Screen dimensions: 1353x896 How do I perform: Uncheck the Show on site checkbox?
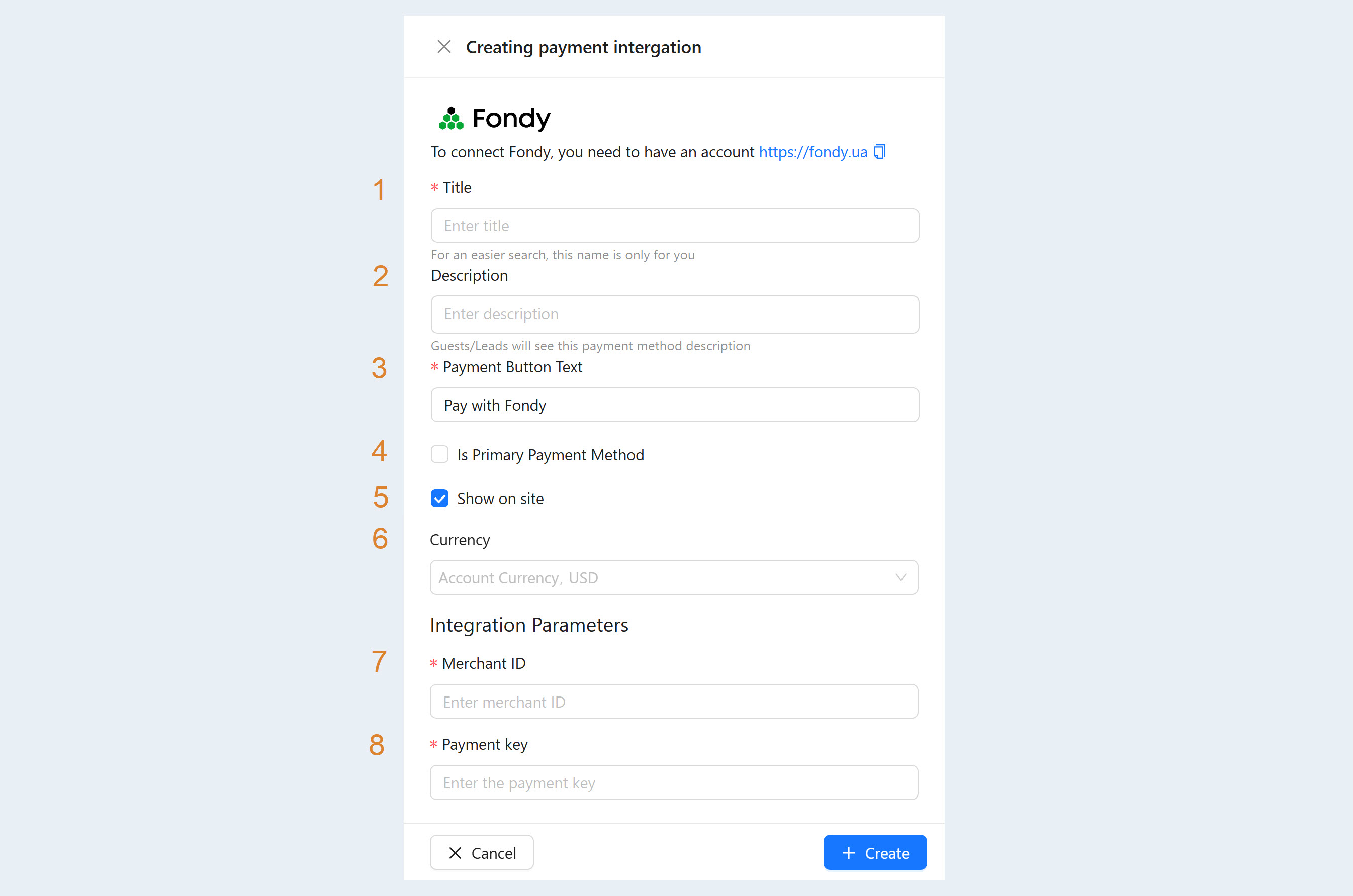[439, 499]
